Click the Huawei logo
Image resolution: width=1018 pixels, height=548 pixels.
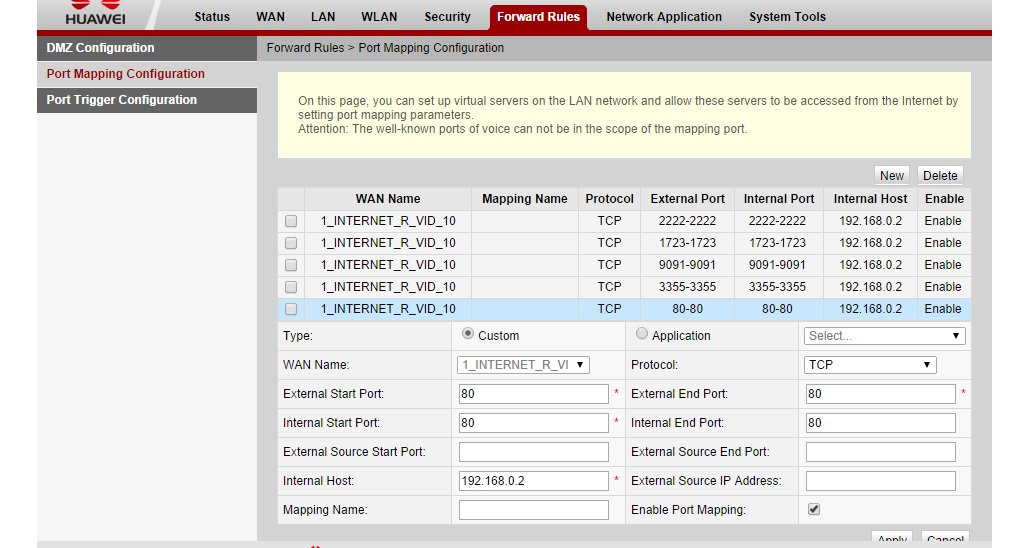(95, 13)
